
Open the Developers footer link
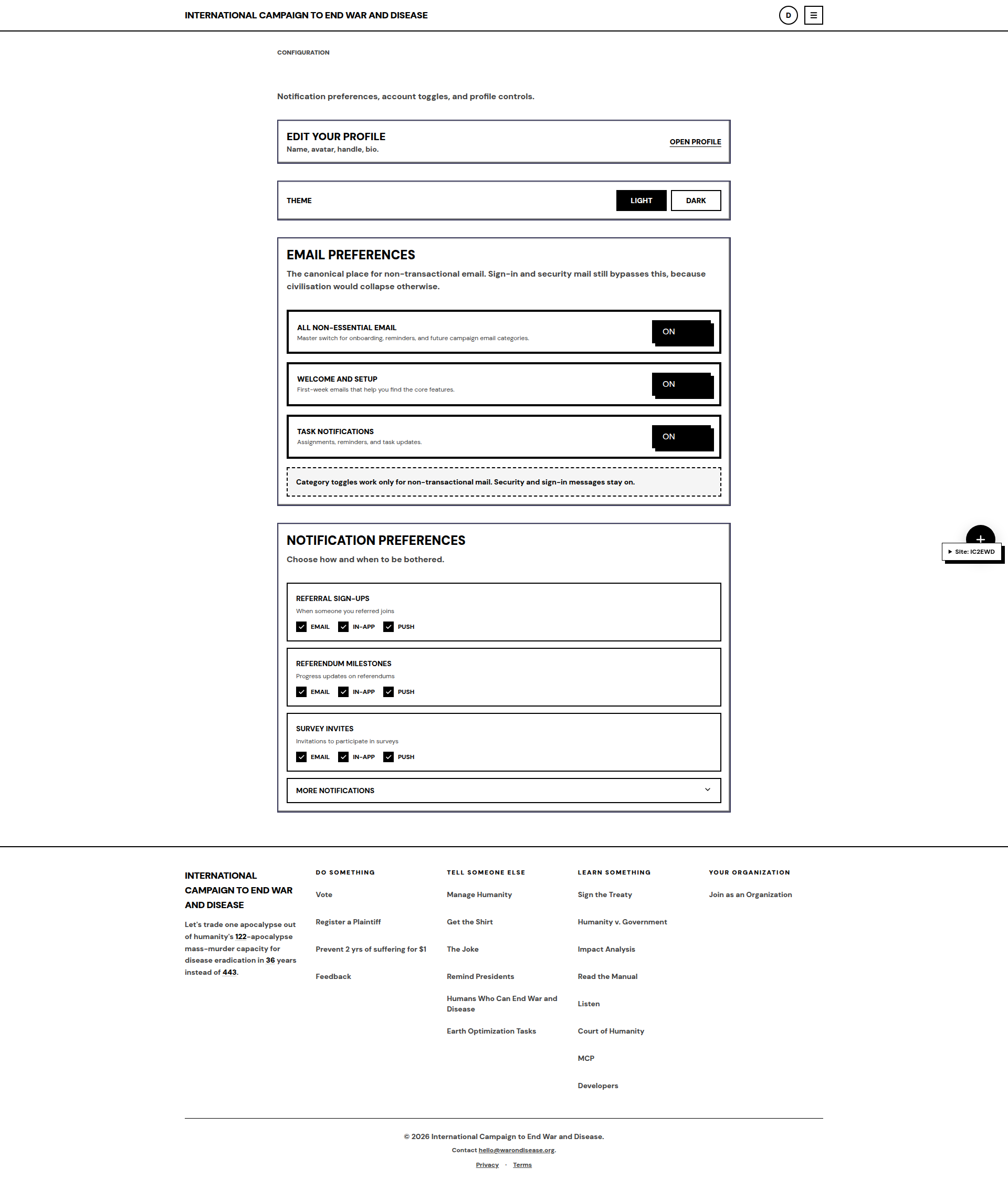pos(598,1086)
